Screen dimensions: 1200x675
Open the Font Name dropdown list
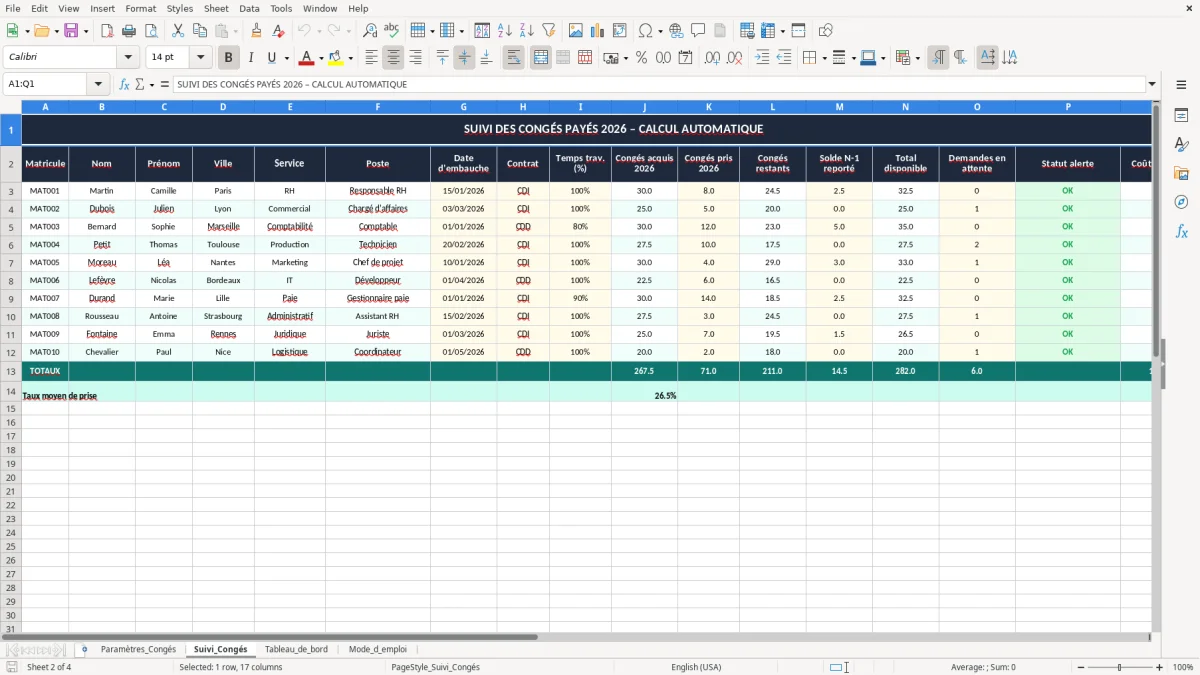tap(128, 58)
